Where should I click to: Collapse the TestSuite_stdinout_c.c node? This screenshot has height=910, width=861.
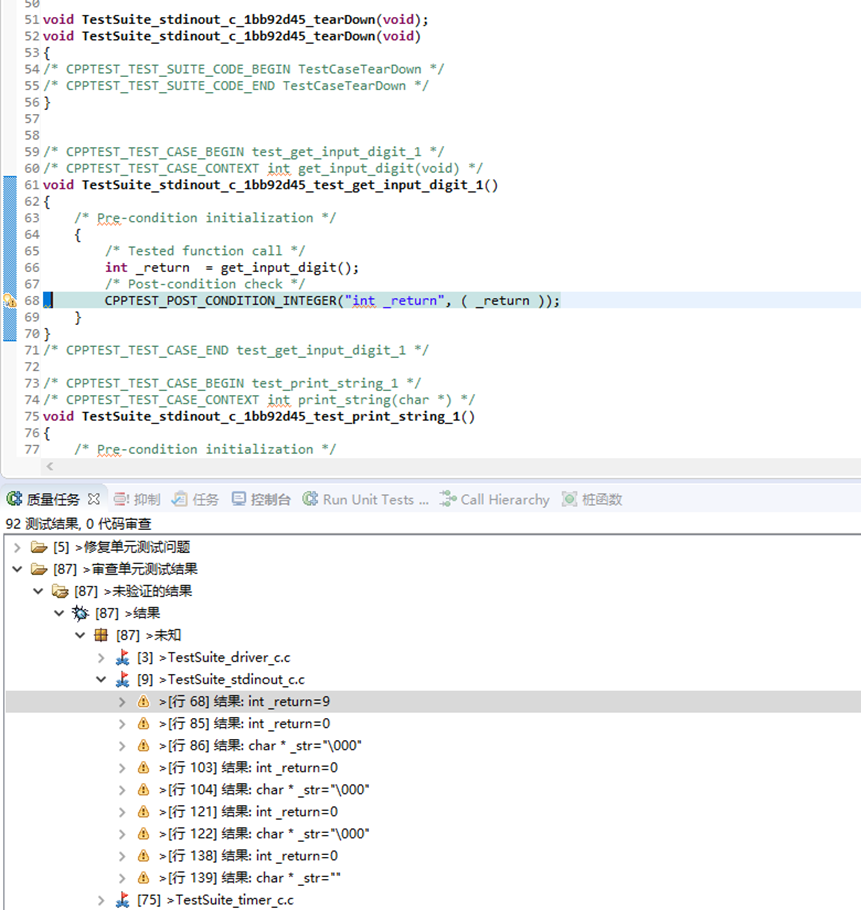click(x=101, y=679)
